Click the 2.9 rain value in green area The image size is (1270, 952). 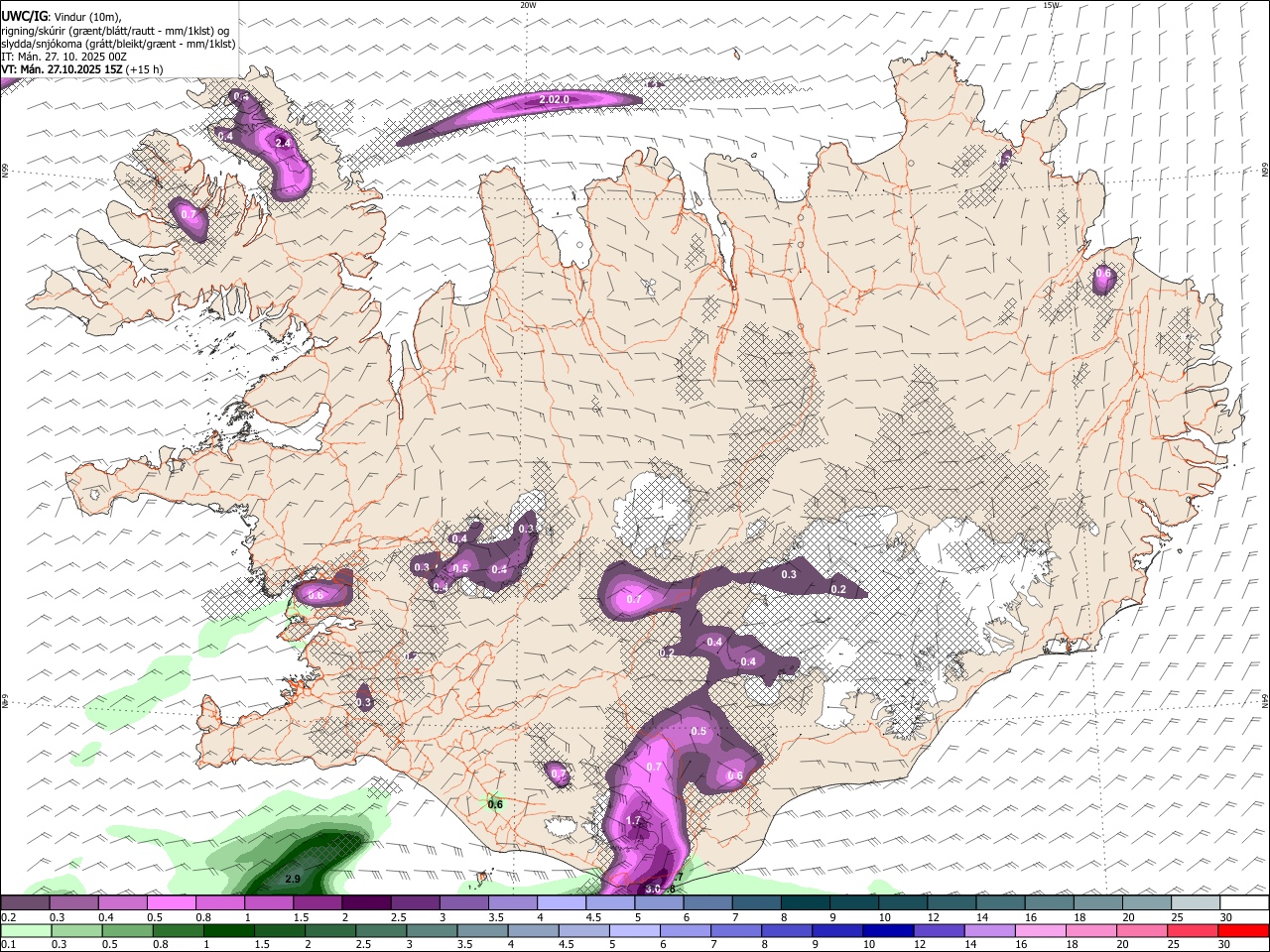coord(293,880)
